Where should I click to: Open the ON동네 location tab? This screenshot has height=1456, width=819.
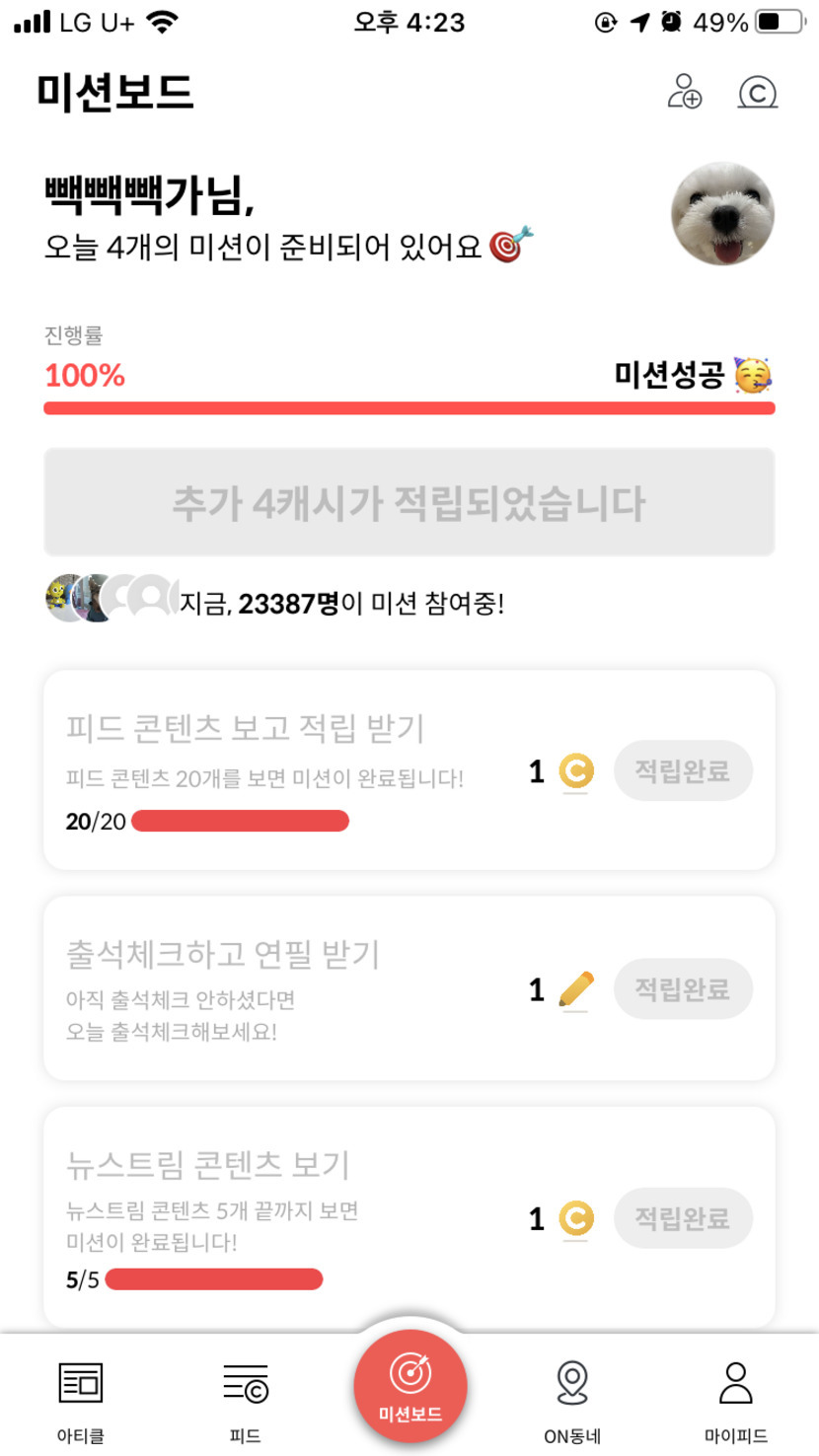coord(572,1397)
